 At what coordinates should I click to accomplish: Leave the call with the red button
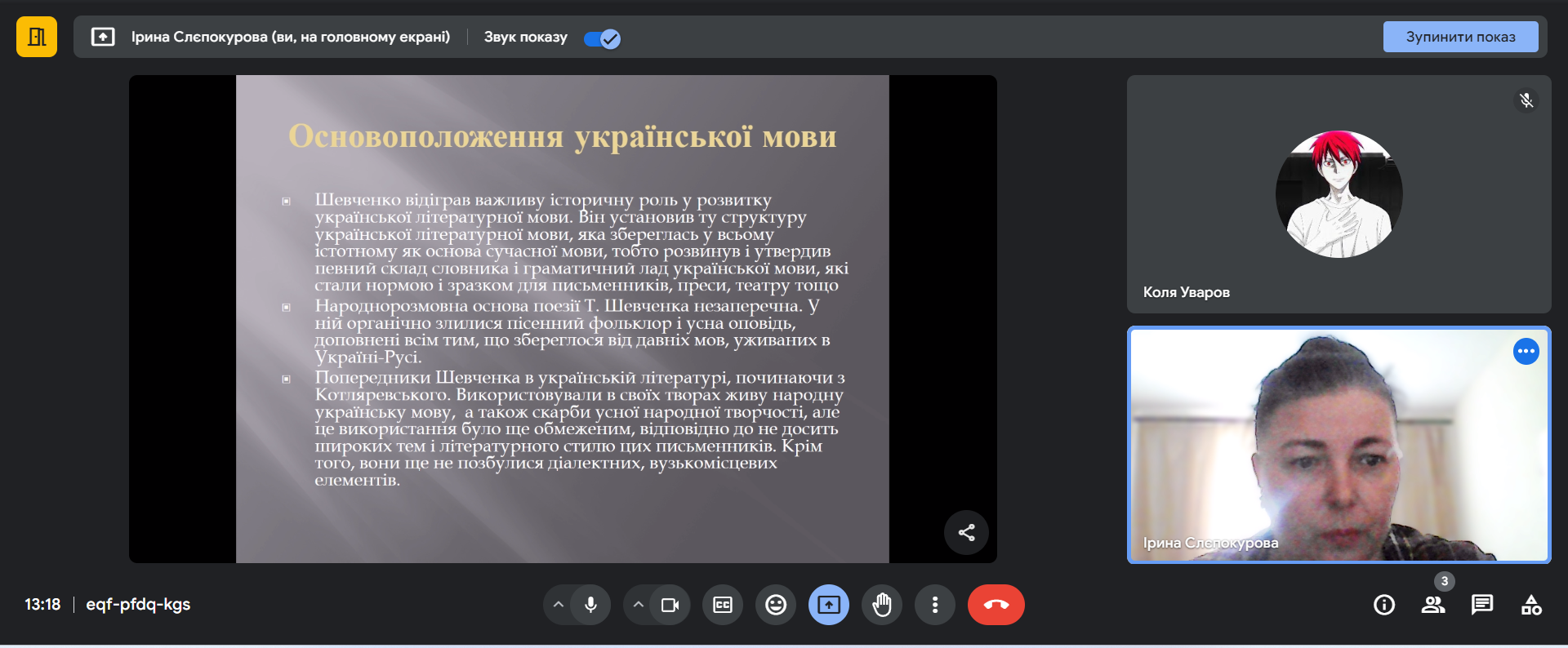pos(996,605)
